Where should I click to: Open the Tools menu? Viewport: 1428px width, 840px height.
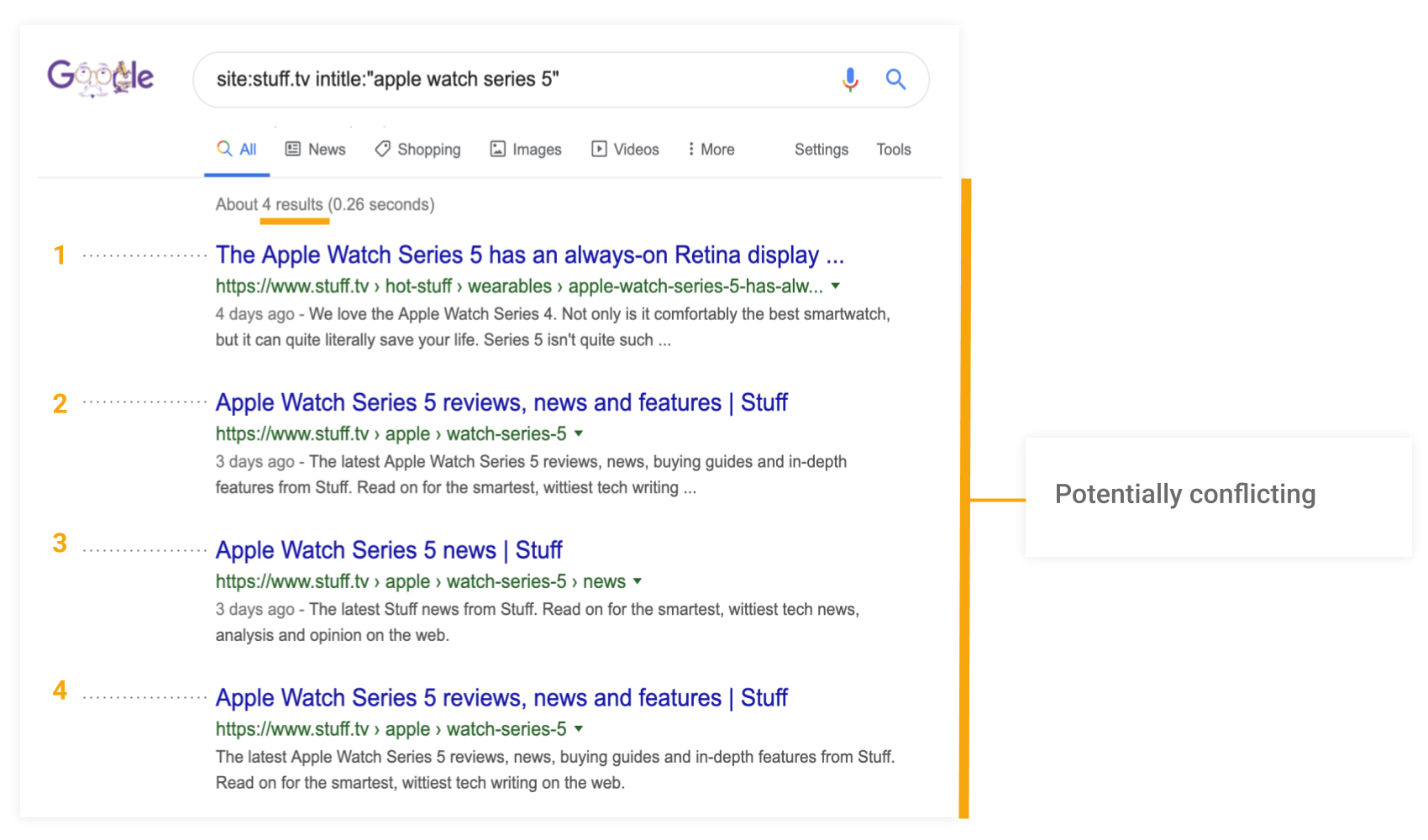click(x=894, y=149)
